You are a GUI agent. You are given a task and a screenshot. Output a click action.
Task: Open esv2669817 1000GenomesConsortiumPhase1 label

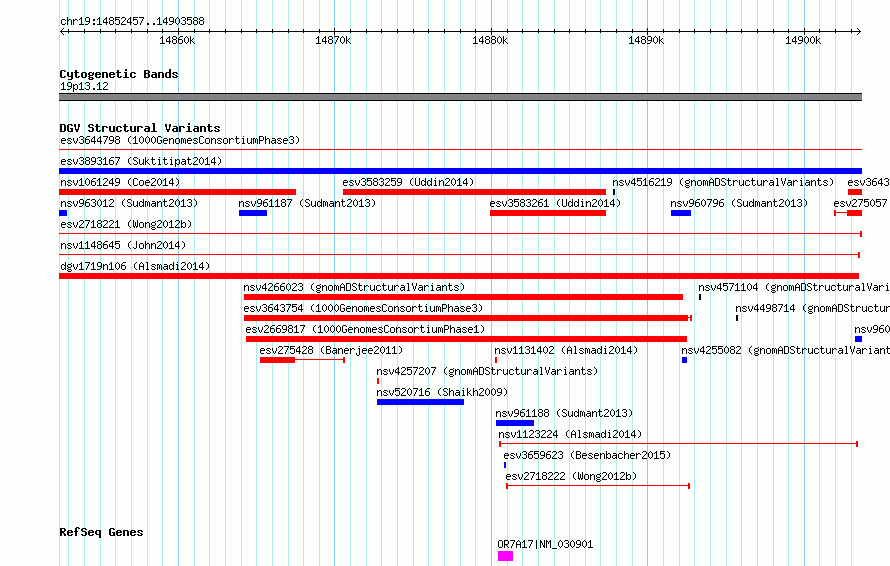pos(365,329)
